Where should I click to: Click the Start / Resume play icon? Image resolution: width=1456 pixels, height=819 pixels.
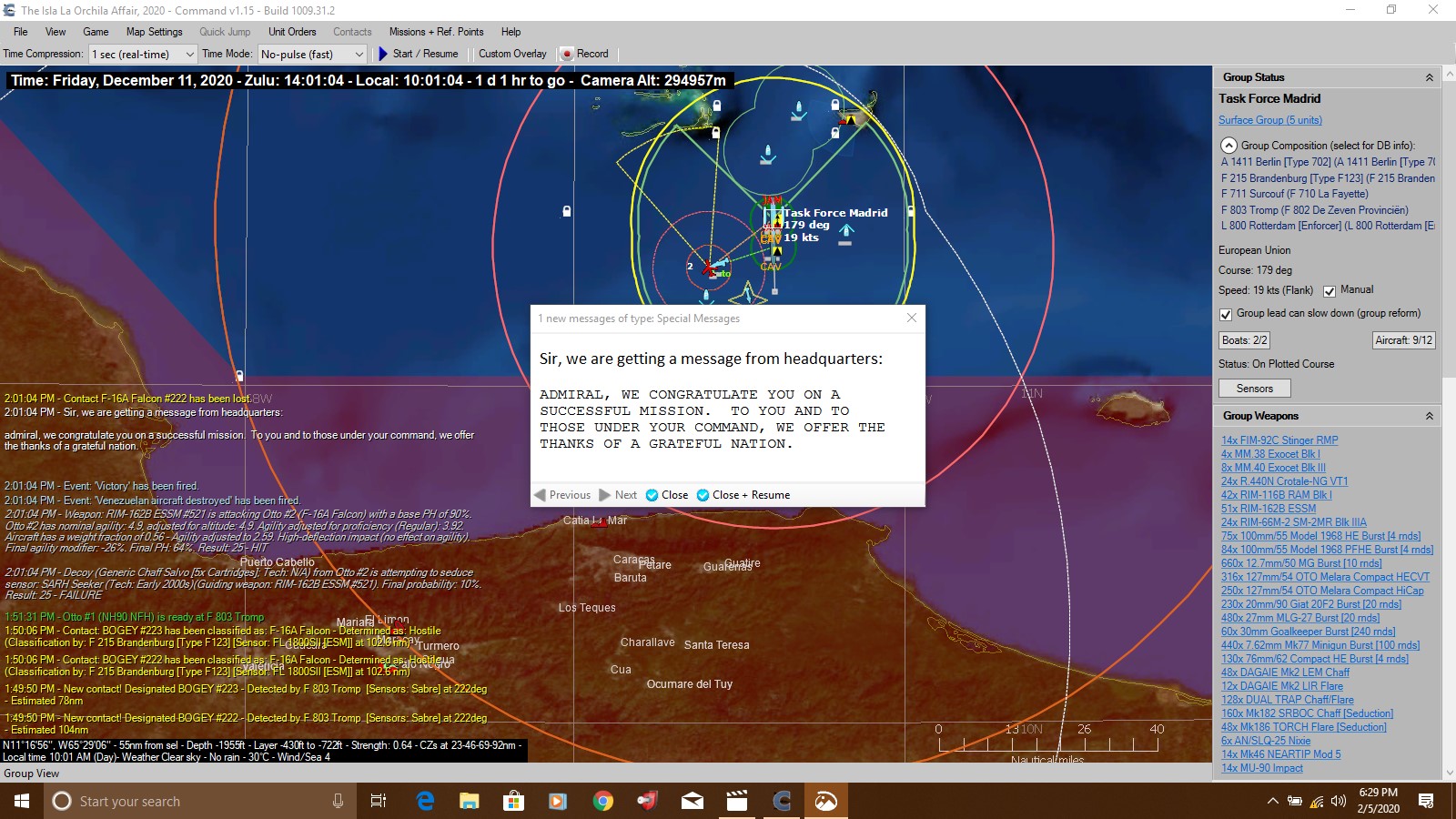click(x=383, y=54)
